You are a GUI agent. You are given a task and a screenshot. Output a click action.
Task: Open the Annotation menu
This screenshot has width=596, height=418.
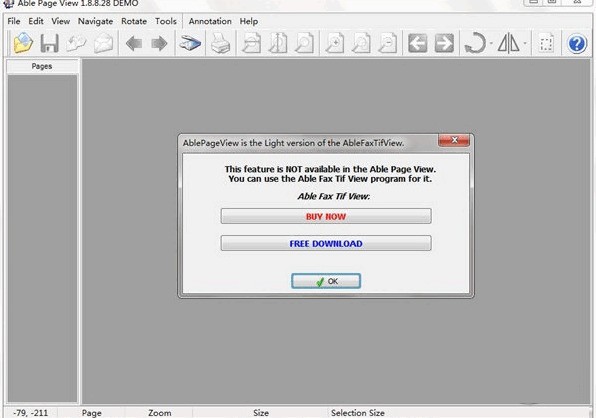(x=210, y=21)
